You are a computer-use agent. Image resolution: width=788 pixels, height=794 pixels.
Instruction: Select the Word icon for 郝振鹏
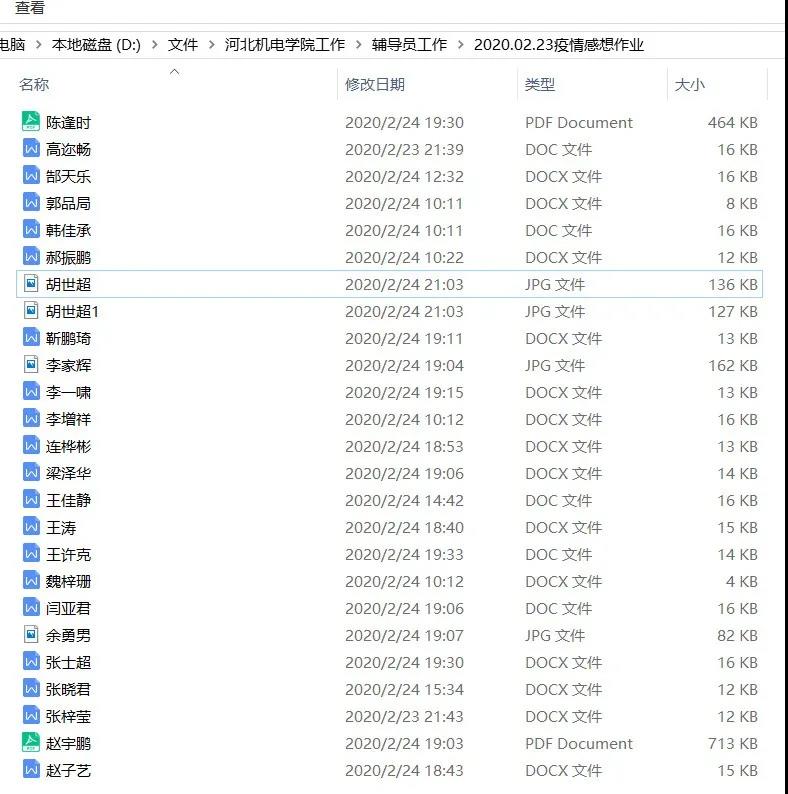(31, 256)
